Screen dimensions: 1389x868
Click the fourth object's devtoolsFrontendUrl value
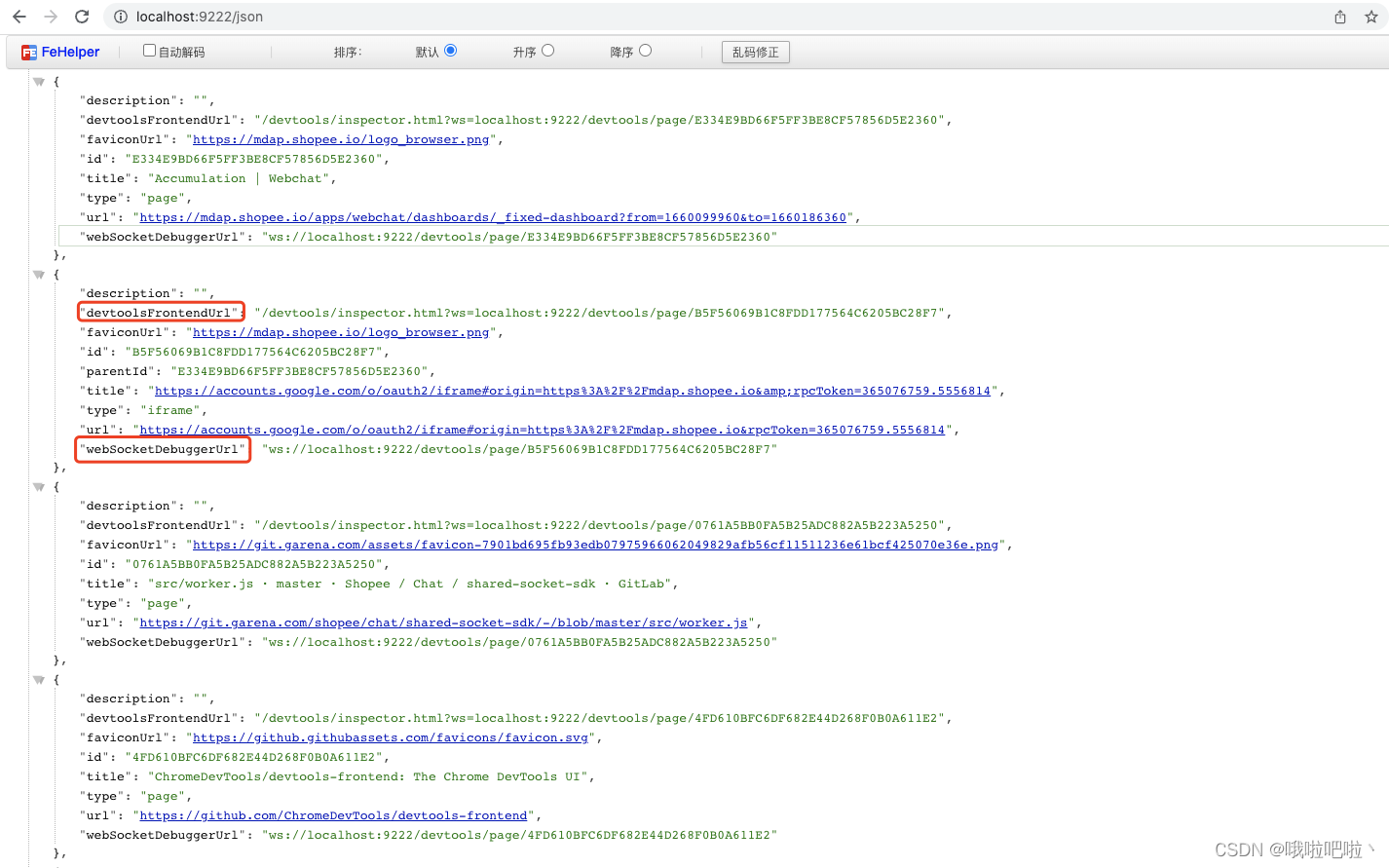click(x=599, y=718)
